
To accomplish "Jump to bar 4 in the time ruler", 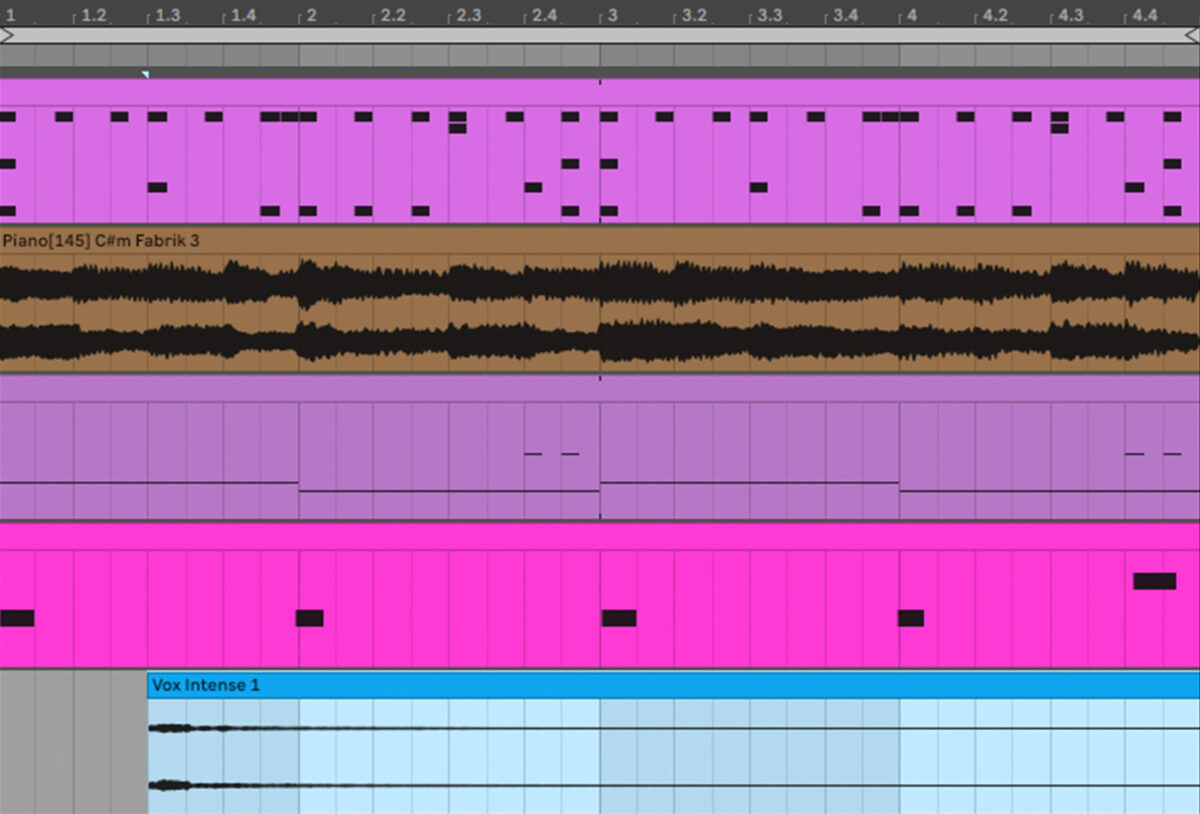I will [x=912, y=15].
